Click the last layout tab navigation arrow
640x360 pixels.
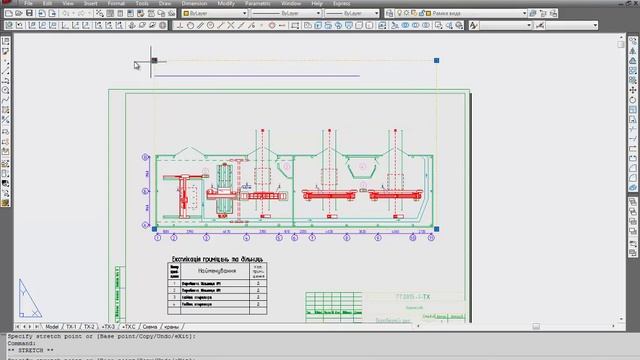click(36, 327)
